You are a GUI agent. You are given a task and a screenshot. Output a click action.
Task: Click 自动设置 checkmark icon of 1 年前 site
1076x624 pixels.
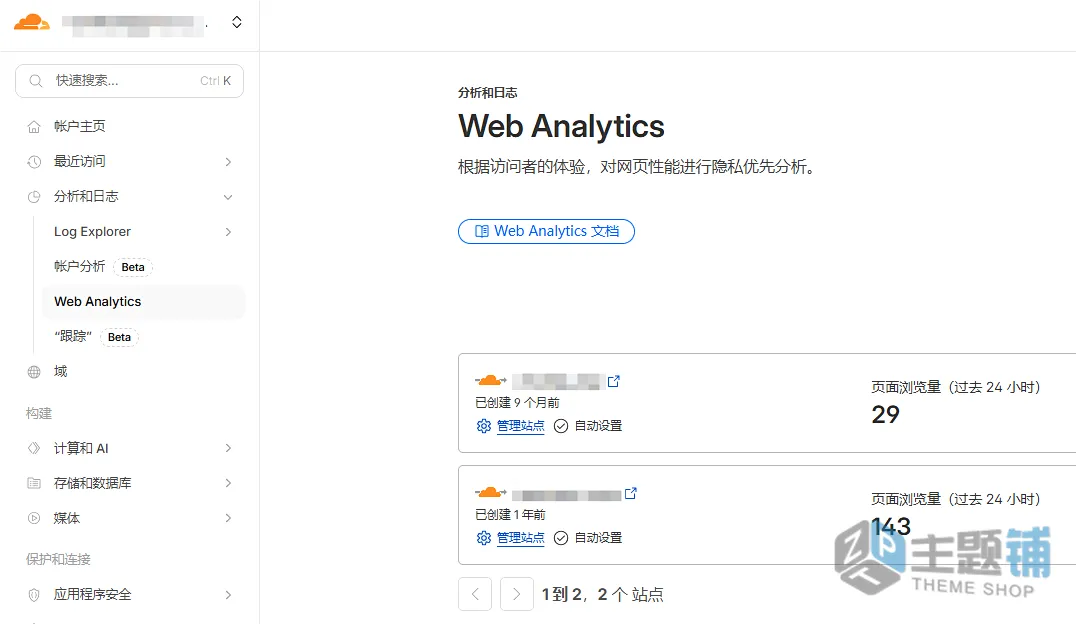(561, 538)
